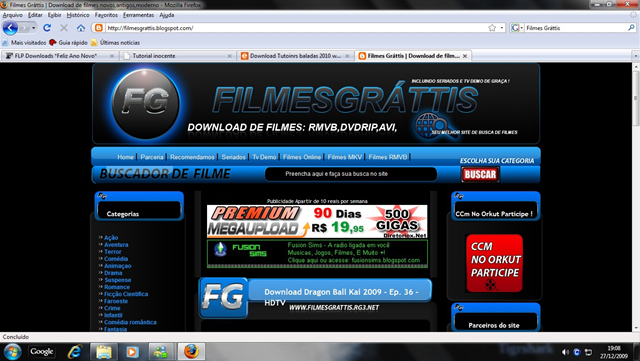The width and height of the screenshot is (640, 361).
Task: Open the Ajuda menu
Action: 167,15
